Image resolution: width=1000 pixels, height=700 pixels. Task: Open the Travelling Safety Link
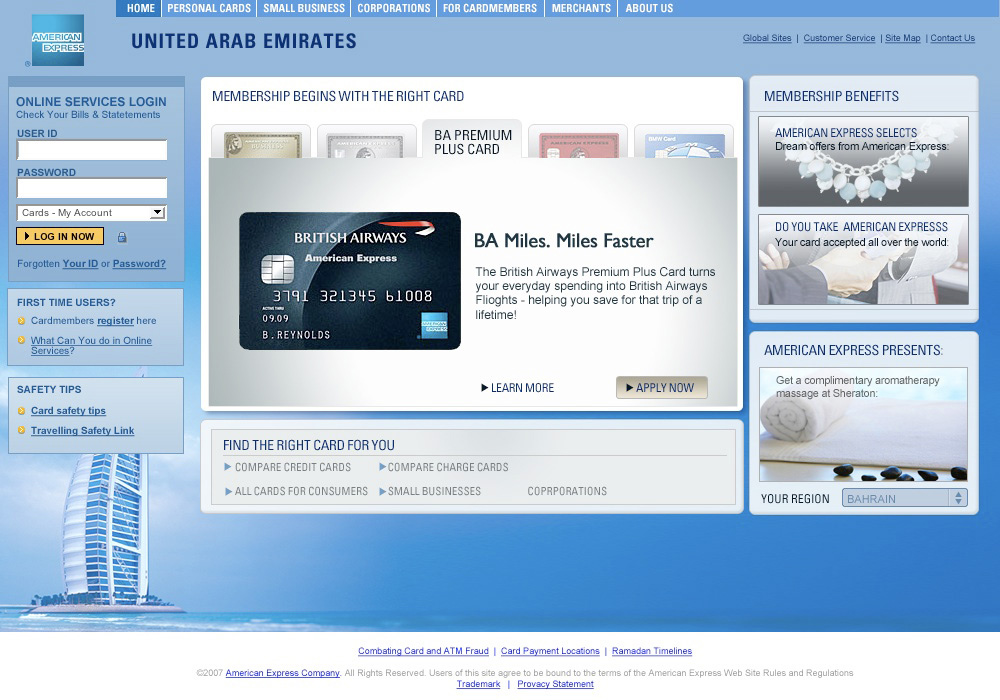tap(82, 431)
